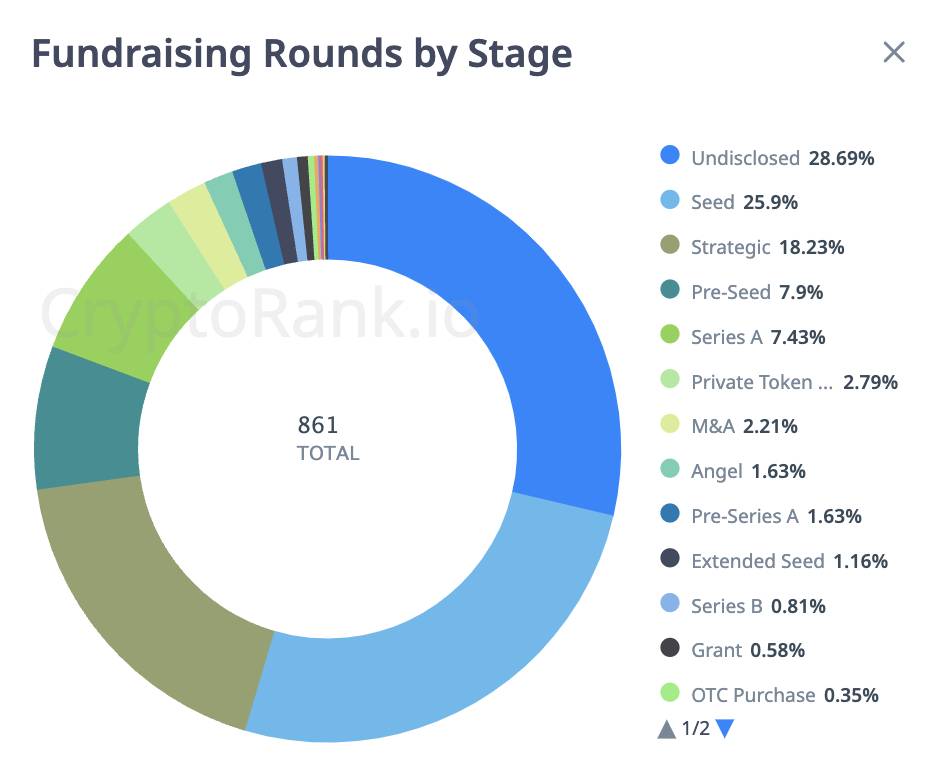Click Pre-Series A legend label
This screenshot has height=780, width=942.
[744, 516]
